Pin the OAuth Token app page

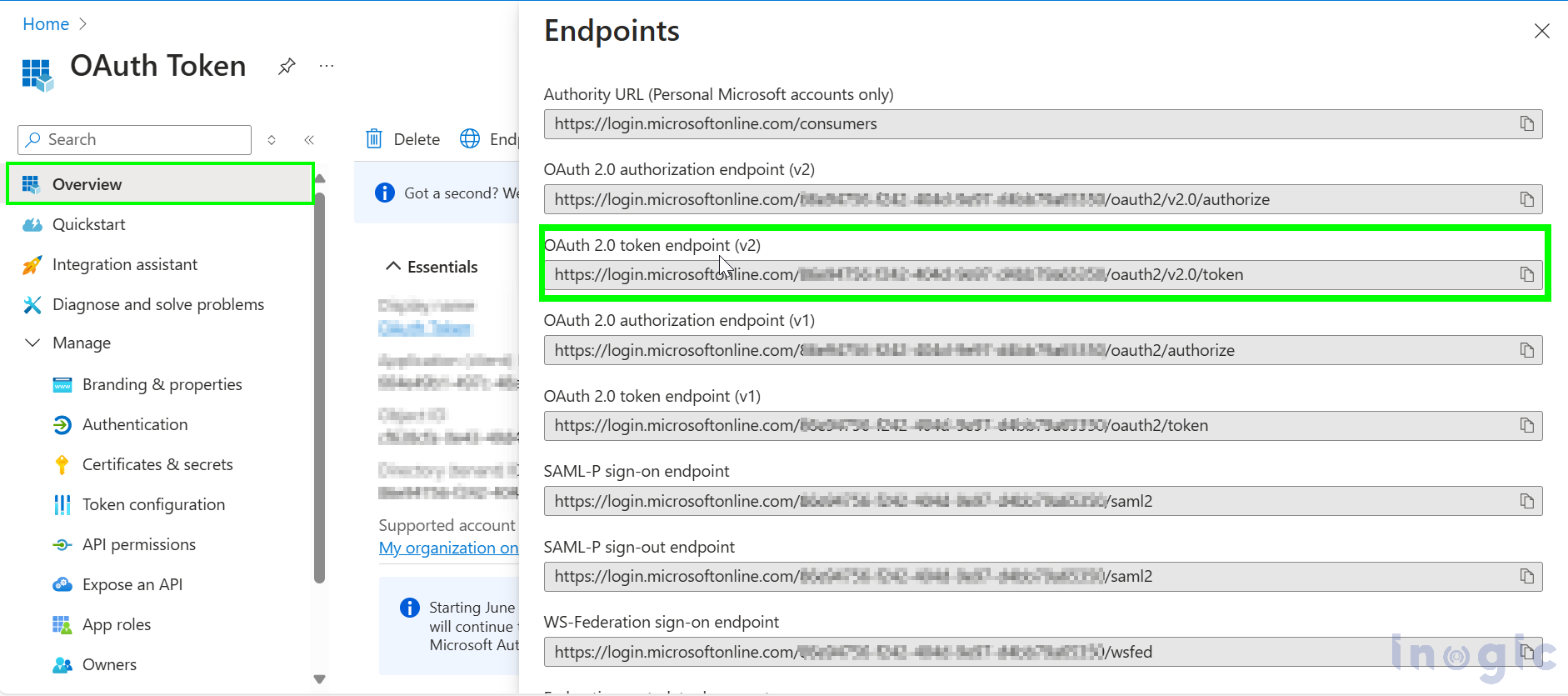click(x=287, y=66)
